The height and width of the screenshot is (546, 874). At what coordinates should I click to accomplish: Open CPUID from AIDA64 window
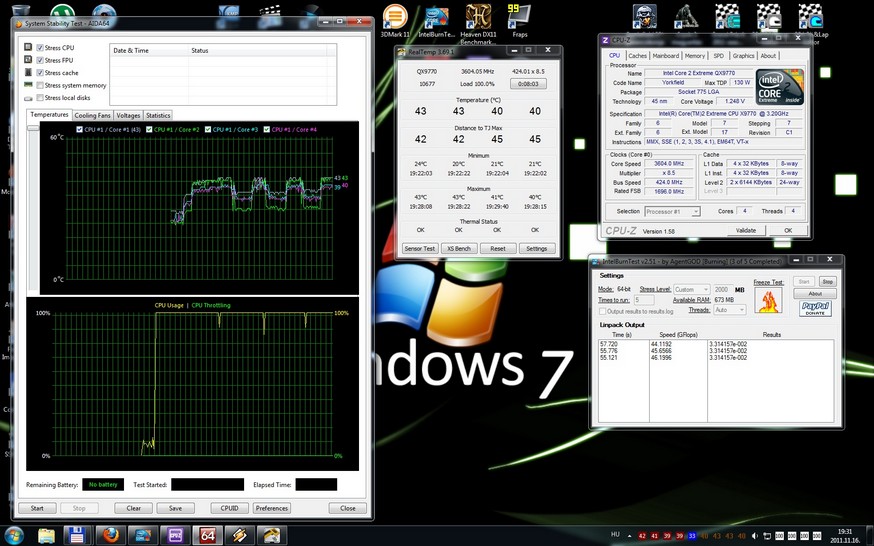230,508
